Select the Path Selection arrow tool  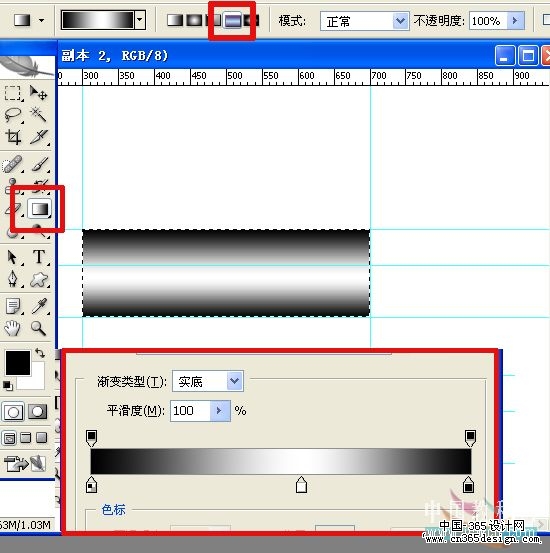(12, 257)
